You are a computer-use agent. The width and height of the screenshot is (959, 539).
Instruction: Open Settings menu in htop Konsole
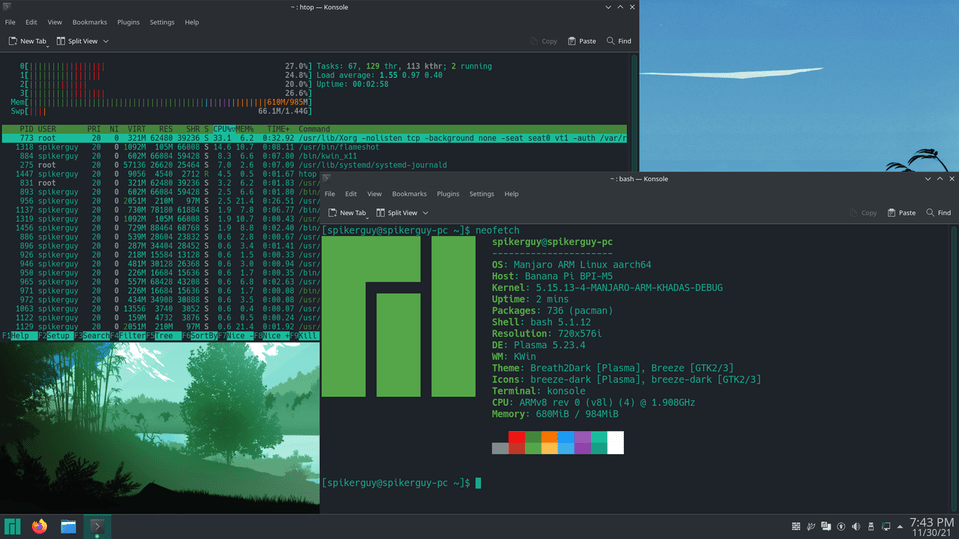(161, 22)
